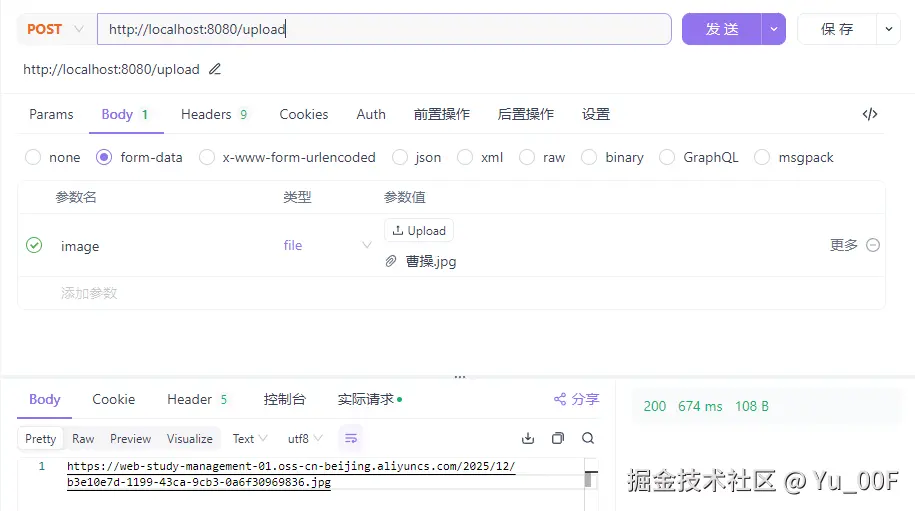Download the response with the download icon
This screenshot has width=915, height=511.
coord(528,439)
